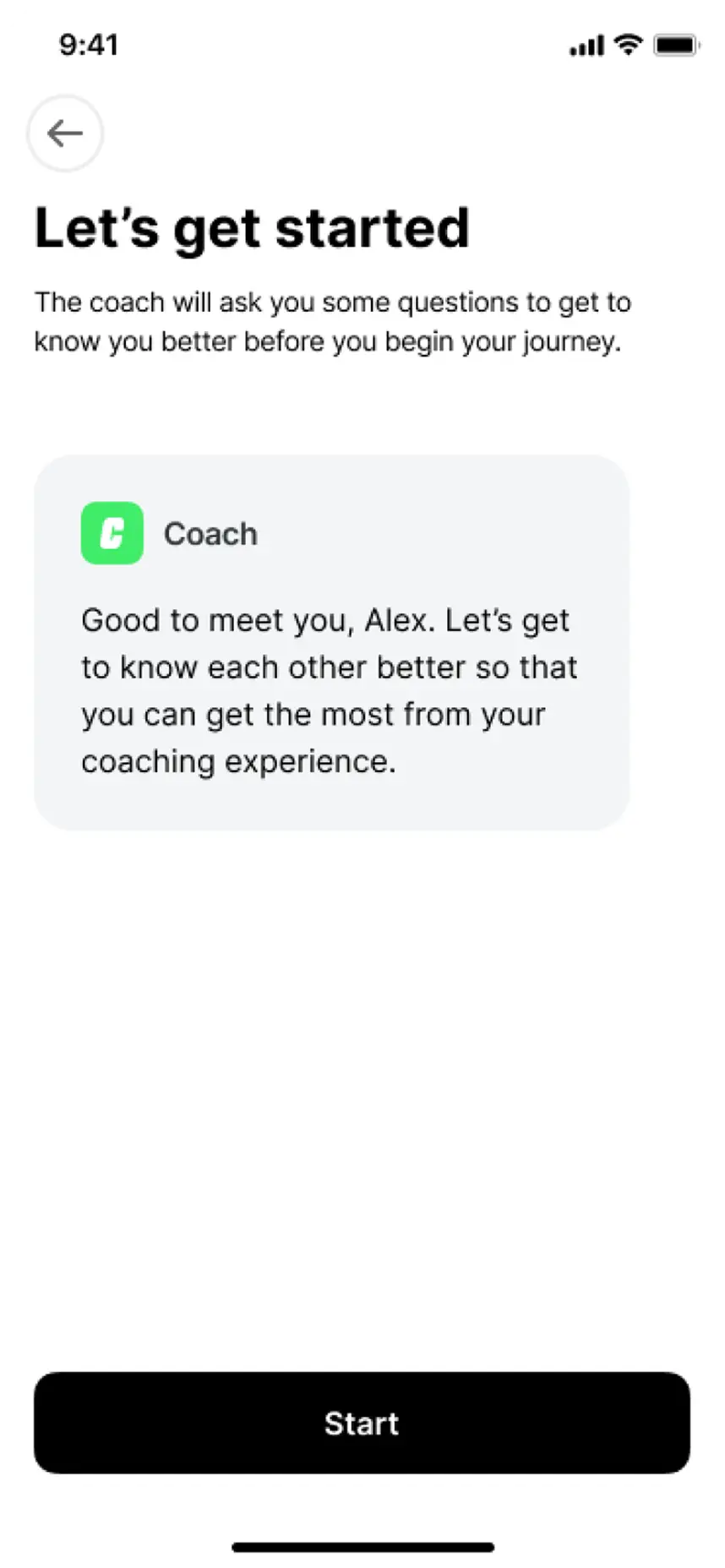Viewport: 725px width, 1568px height.
Task: Tap the word "started" in the heading
Action: pos(372,228)
